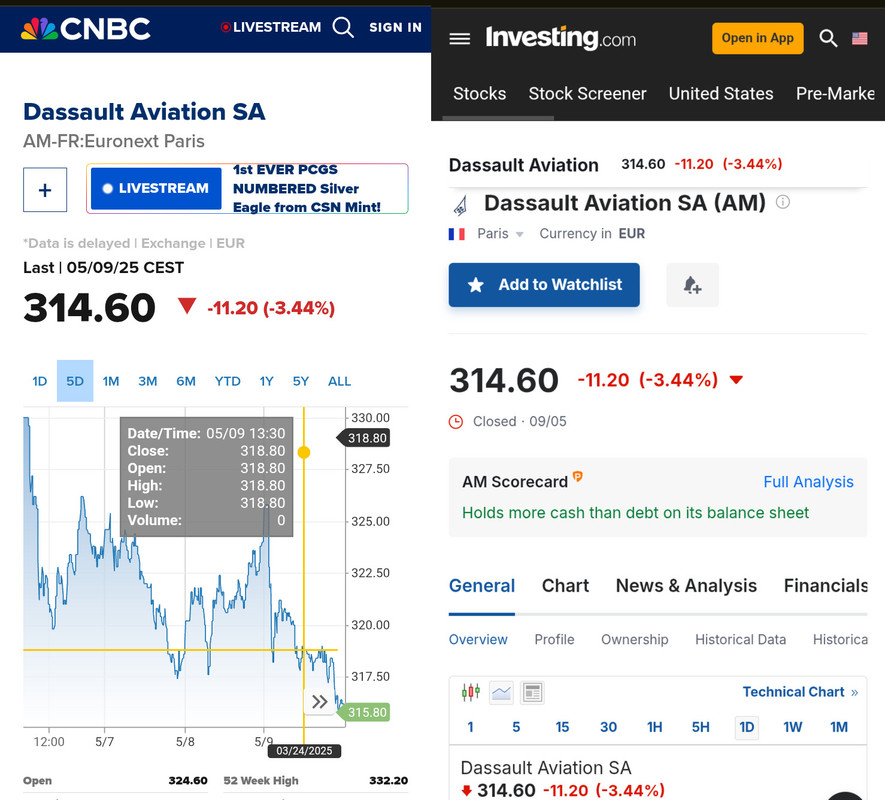This screenshot has width=885, height=800.
Task: Open the United States nav item
Action: pyautogui.click(x=721, y=93)
